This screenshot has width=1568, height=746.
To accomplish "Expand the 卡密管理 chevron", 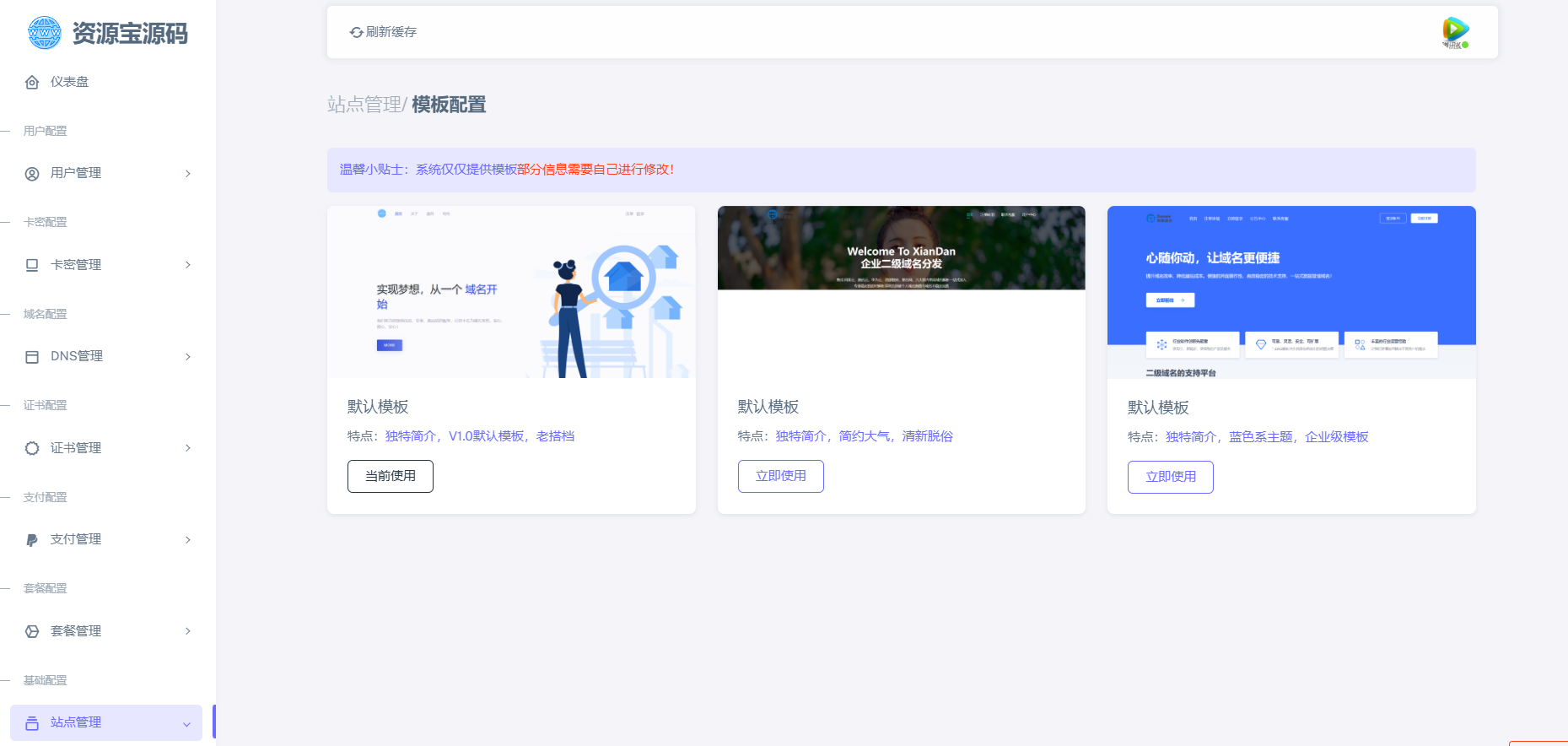I will (188, 265).
